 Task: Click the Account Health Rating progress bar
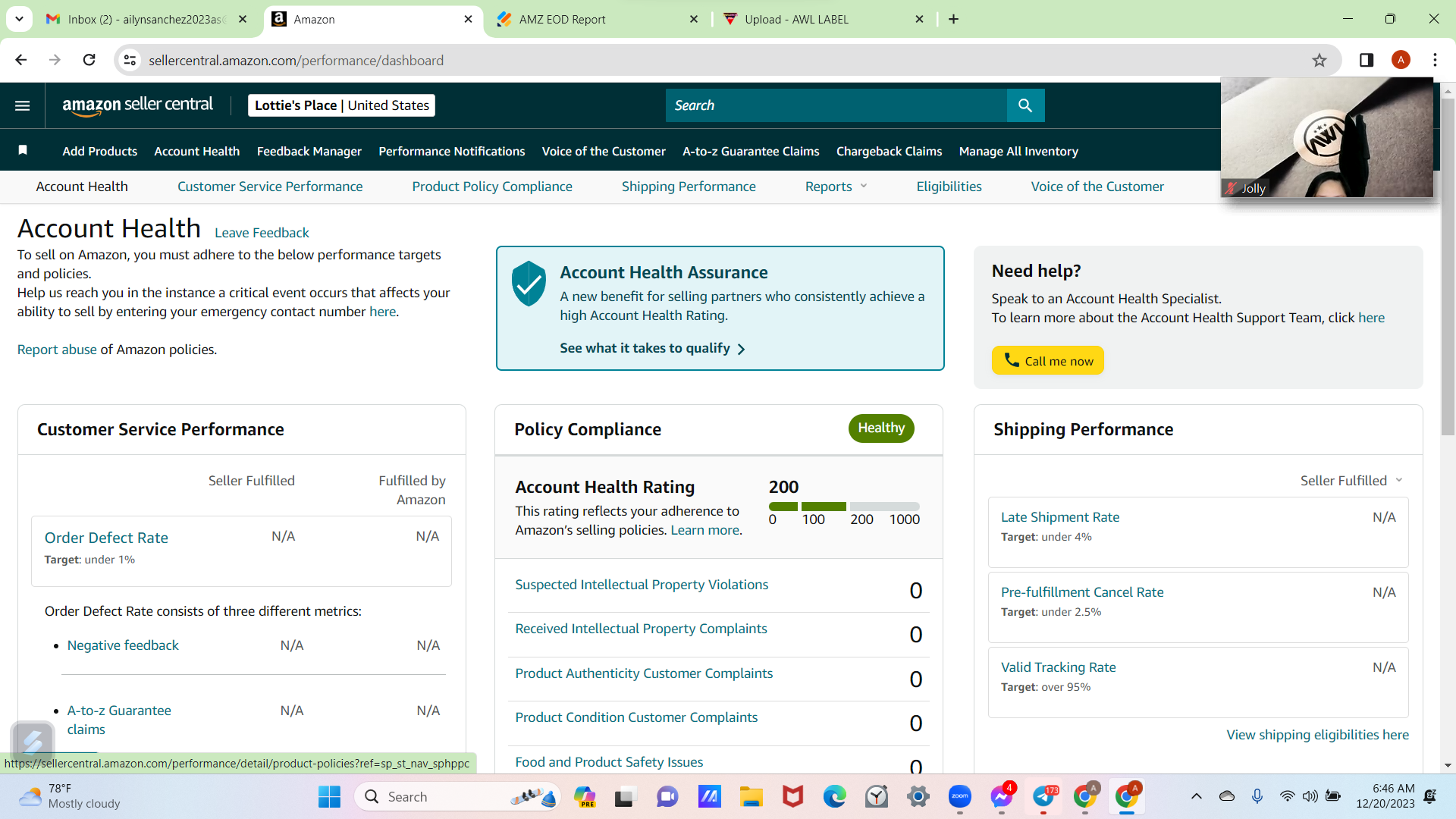click(844, 507)
